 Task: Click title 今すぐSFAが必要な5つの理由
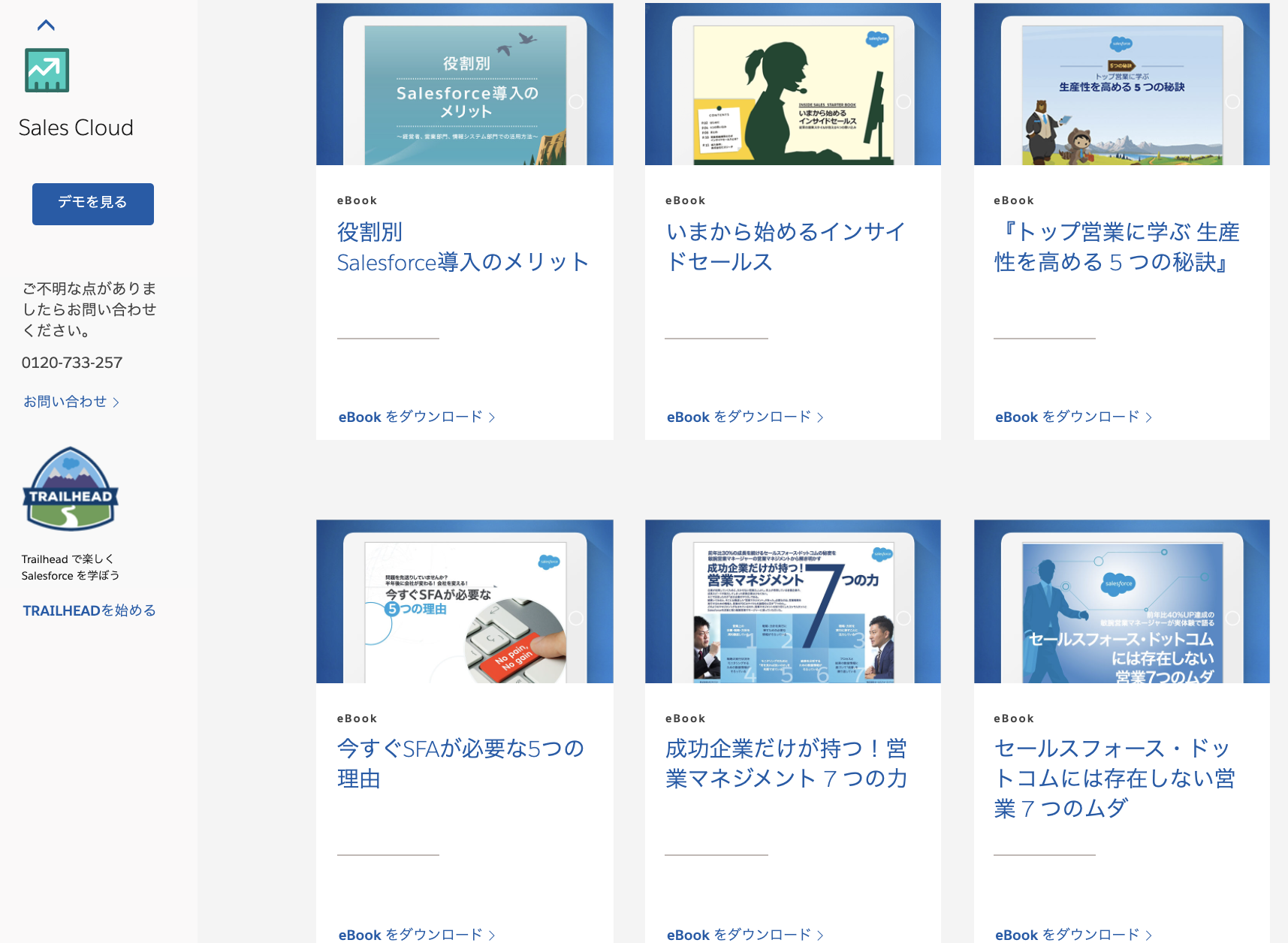pos(460,764)
